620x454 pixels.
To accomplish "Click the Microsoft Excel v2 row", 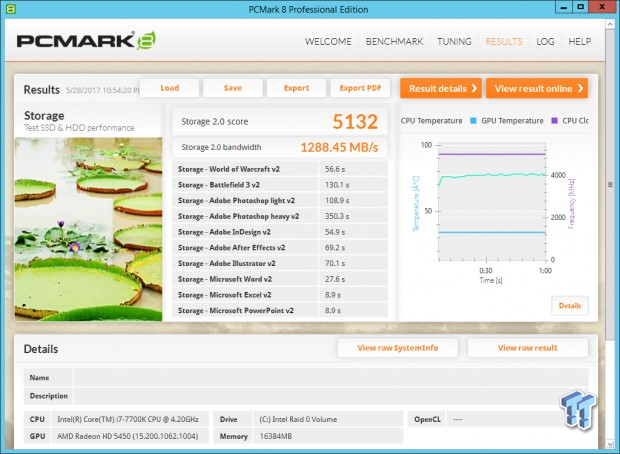I will (280, 295).
